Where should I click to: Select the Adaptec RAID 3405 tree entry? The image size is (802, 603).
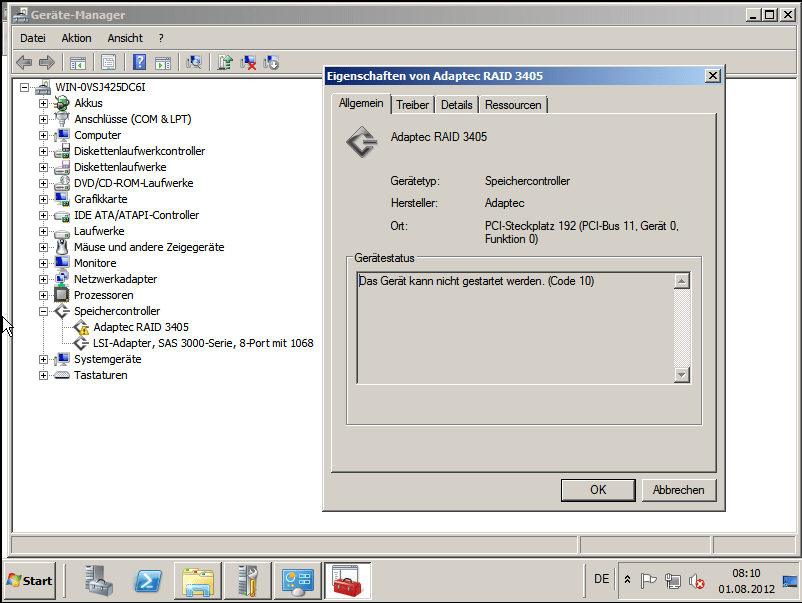point(141,327)
